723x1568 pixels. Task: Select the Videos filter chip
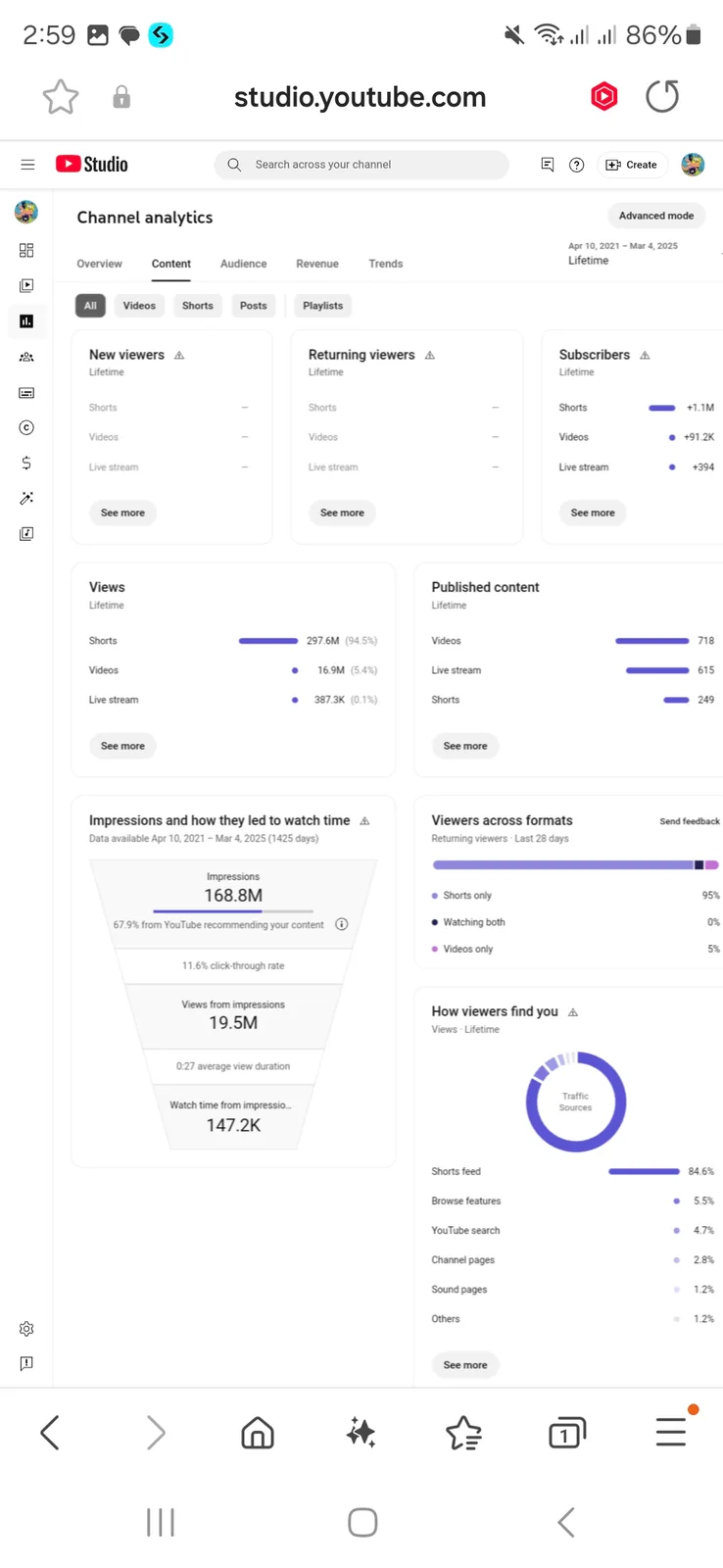point(139,306)
